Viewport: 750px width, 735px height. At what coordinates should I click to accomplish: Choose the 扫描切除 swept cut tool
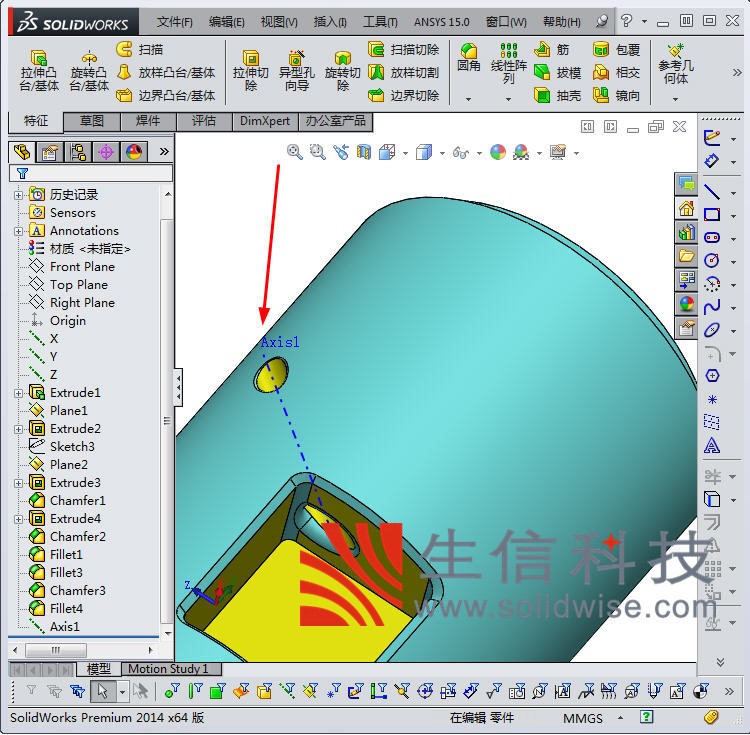click(404, 49)
